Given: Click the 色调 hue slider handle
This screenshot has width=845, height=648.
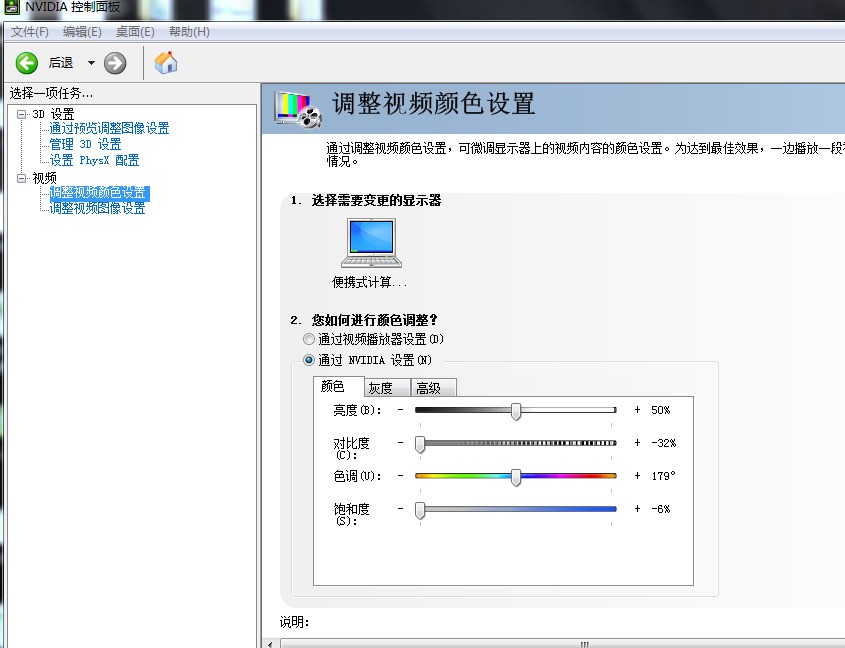Looking at the screenshot, I should [x=516, y=477].
